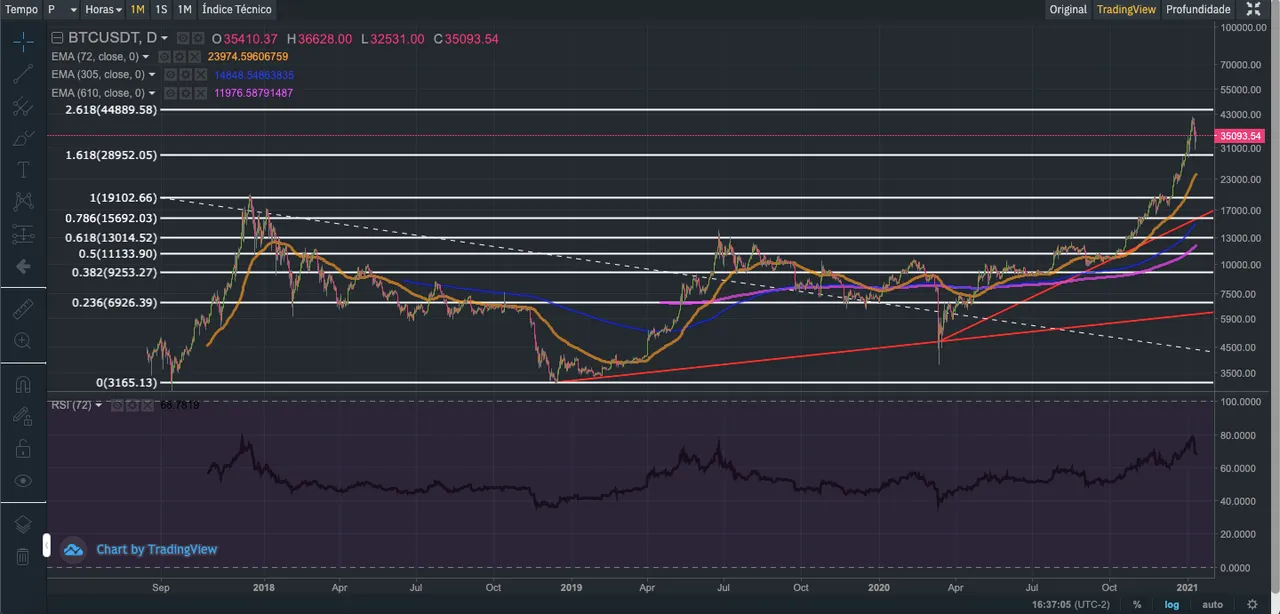Click the current price label 35093.54
Screen dimensions: 1280x614
tap(1238, 135)
